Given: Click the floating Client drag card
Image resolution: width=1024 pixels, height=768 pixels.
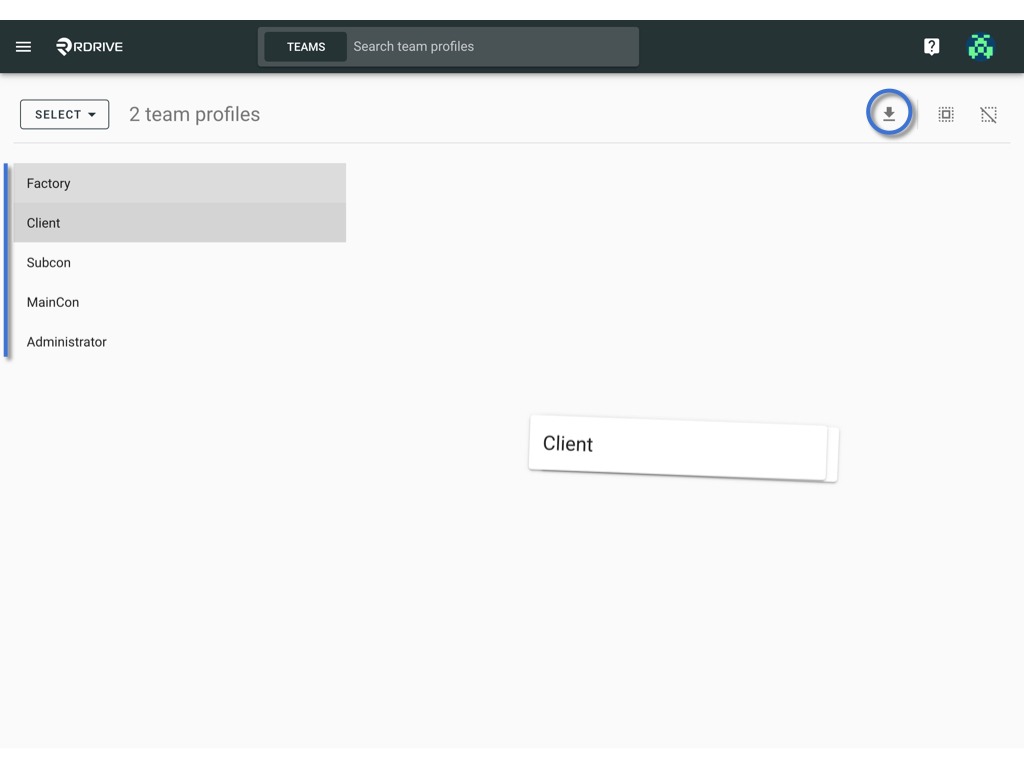Looking at the screenshot, I should 683,448.
